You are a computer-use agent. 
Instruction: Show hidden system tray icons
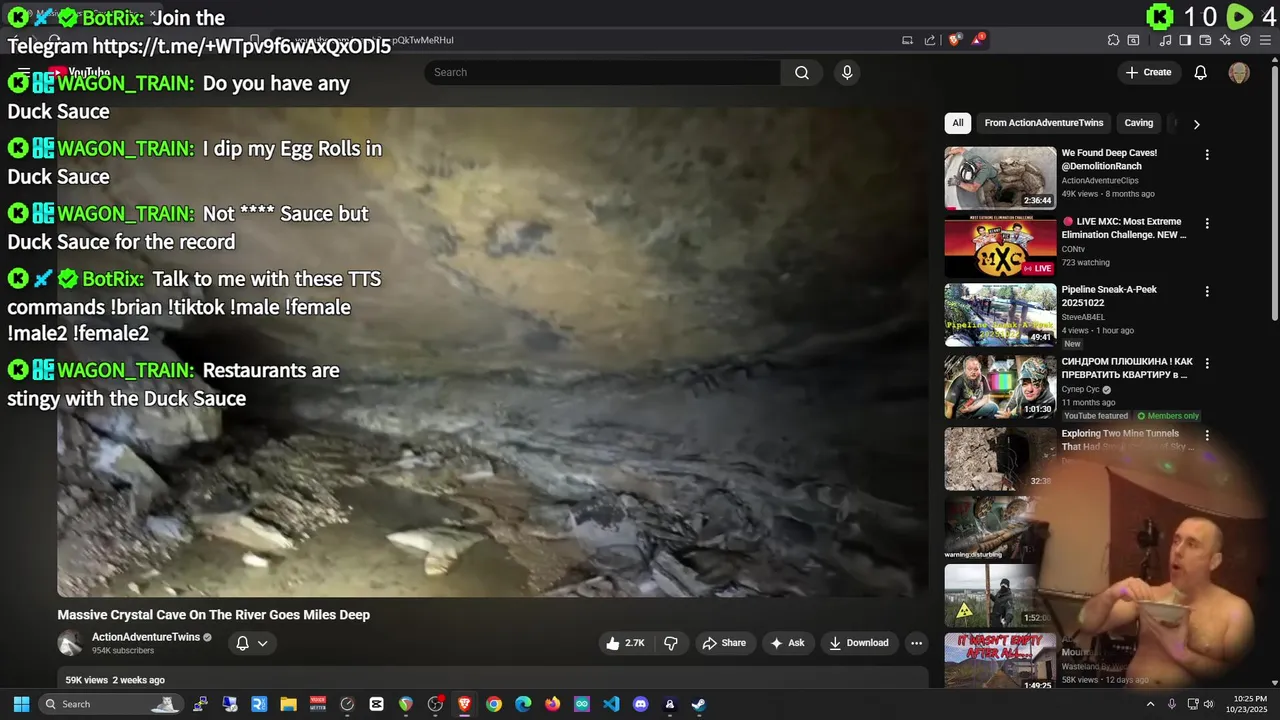click(x=1150, y=704)
